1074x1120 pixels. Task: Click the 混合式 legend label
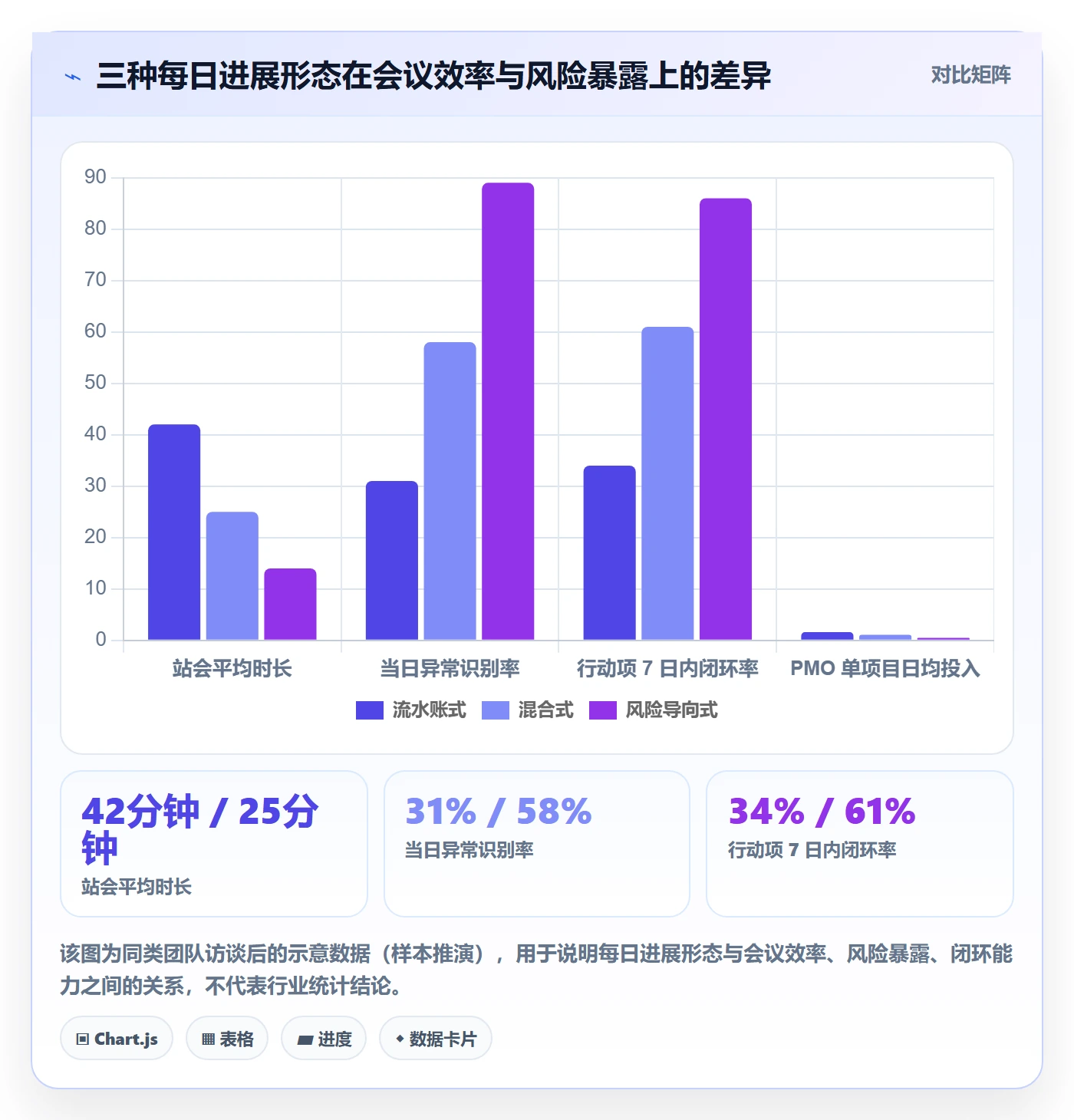[x=545, y=710]
